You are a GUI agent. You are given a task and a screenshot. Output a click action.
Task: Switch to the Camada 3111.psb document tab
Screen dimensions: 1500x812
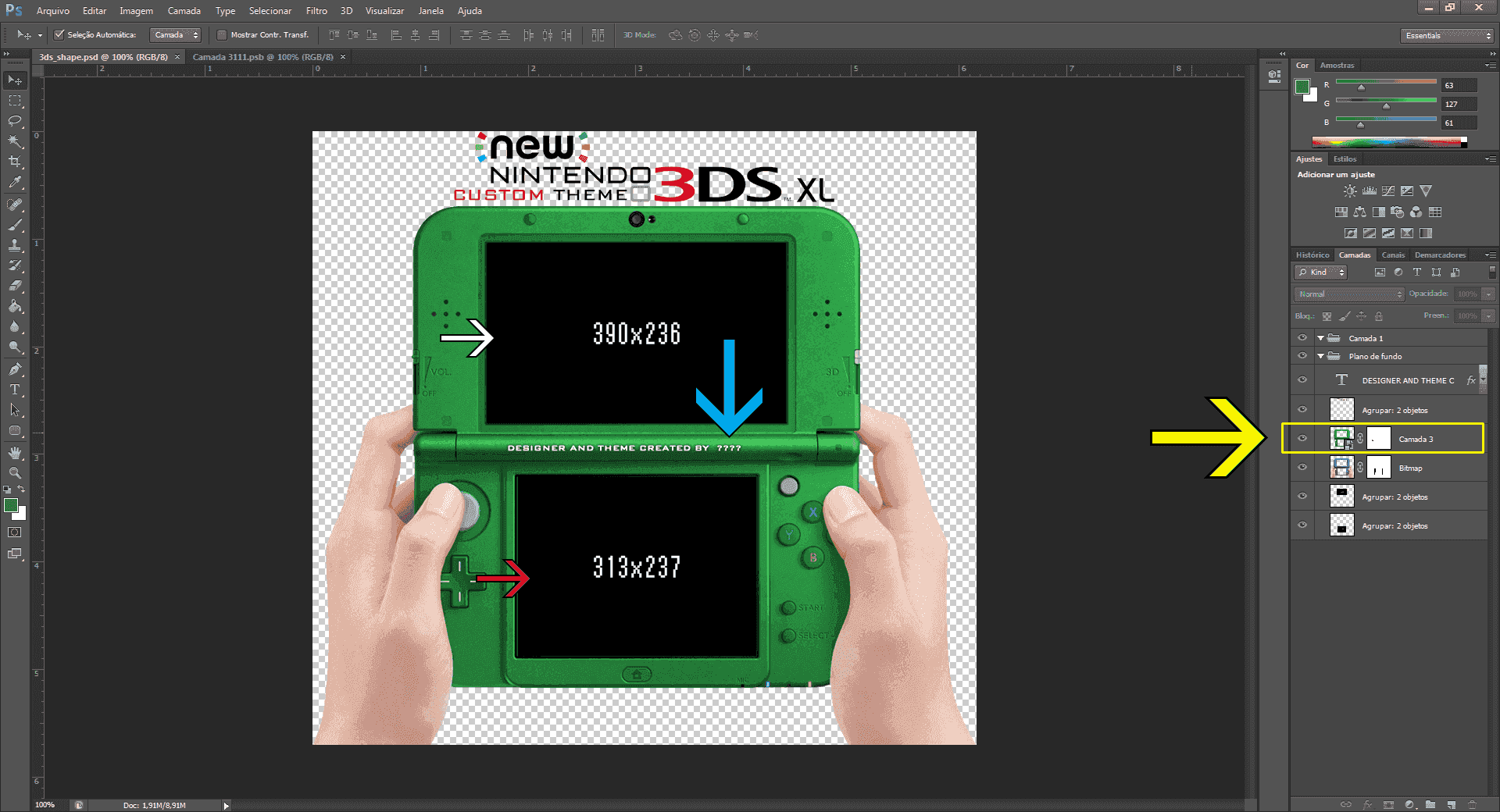click(x=263, y=57)
